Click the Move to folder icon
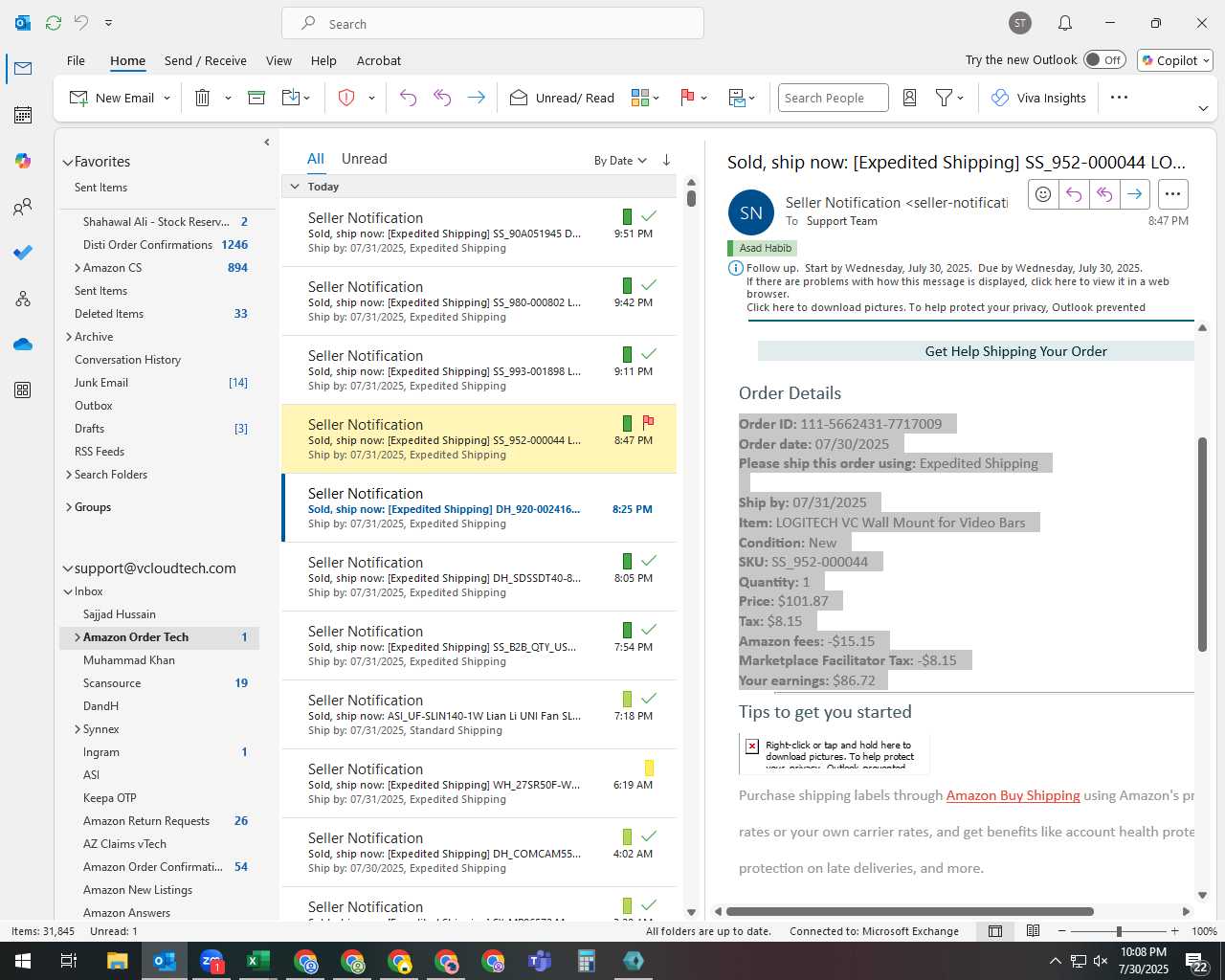Image resolution: width=1225 pixels, height=980 pixels. (291, 98)
